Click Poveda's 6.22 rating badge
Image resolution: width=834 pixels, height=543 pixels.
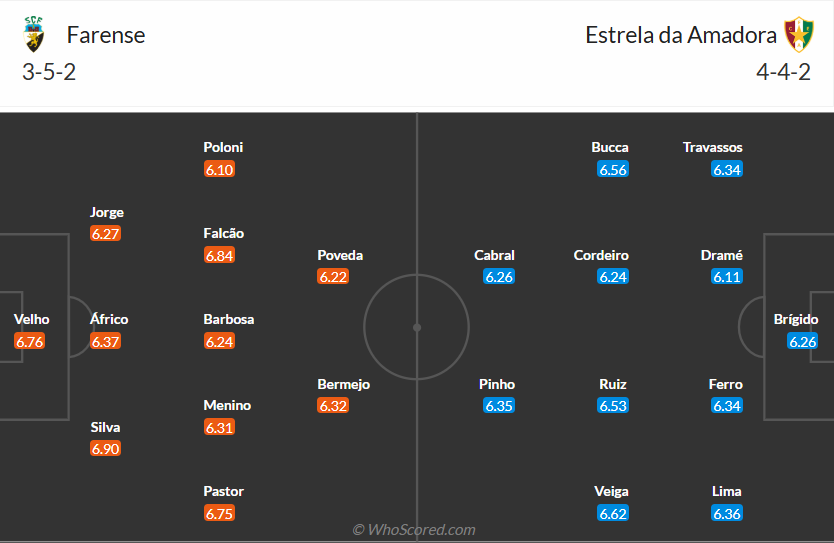[333, 277]
